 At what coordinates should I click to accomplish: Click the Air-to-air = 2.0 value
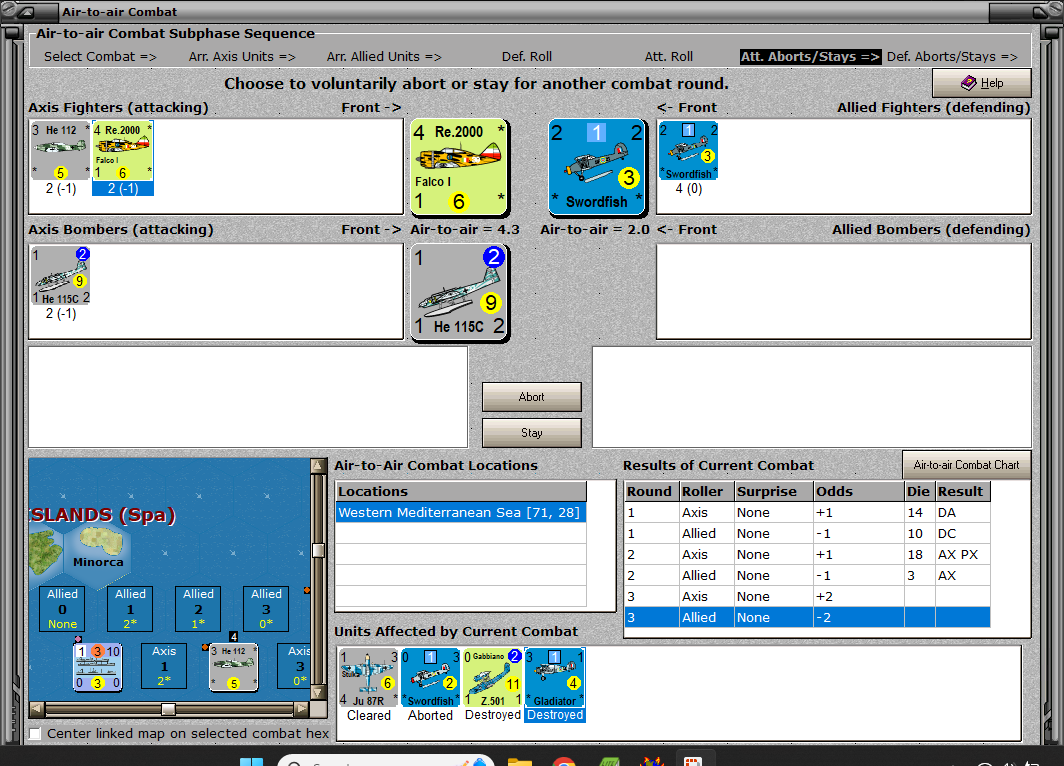[x=594, y=229]
